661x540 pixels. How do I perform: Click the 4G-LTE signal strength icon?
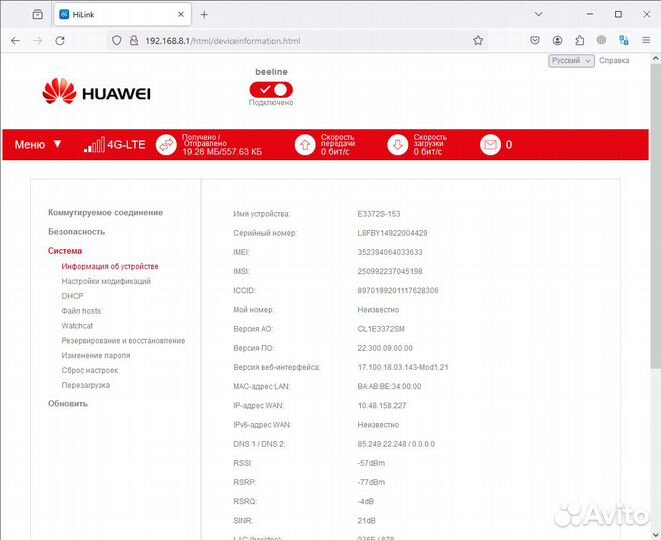[94, 145]
